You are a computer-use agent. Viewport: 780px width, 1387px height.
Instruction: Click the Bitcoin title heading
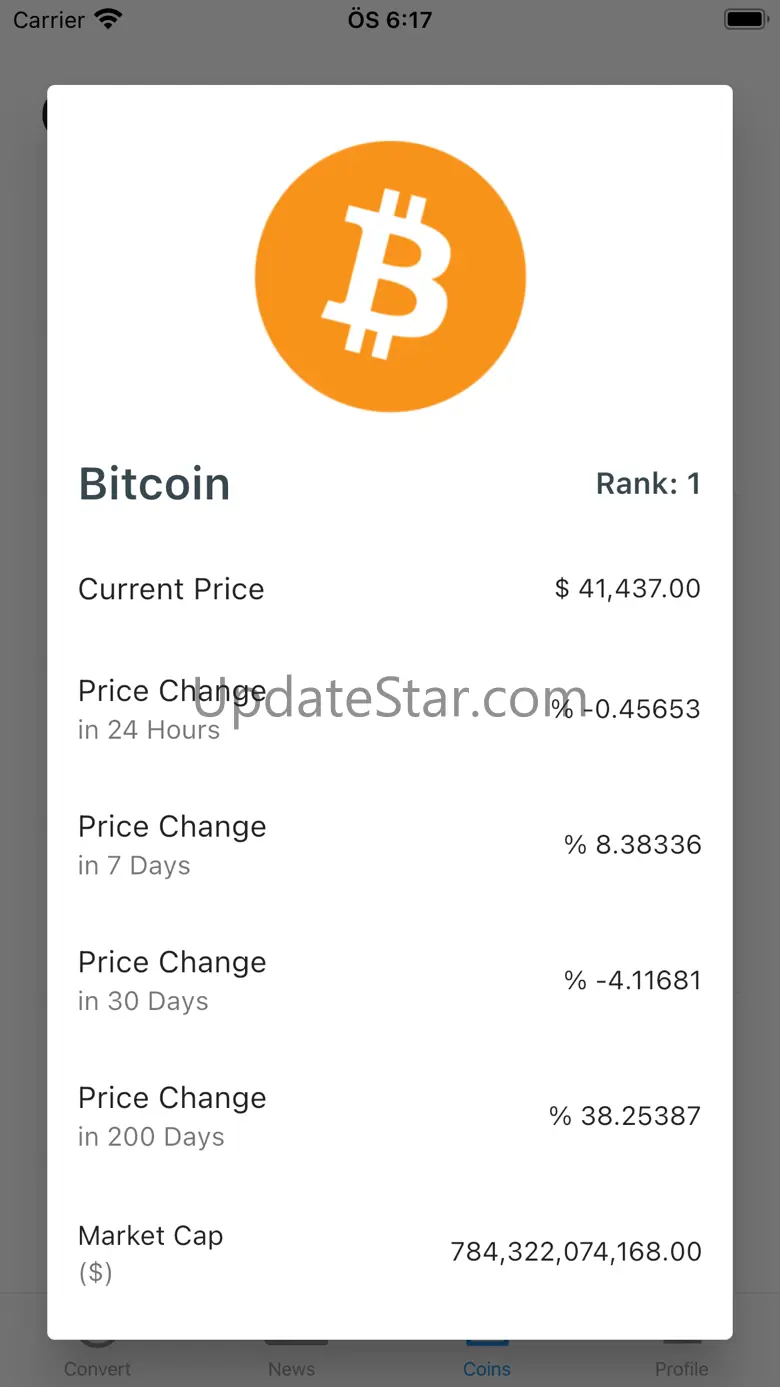point(155,484)
